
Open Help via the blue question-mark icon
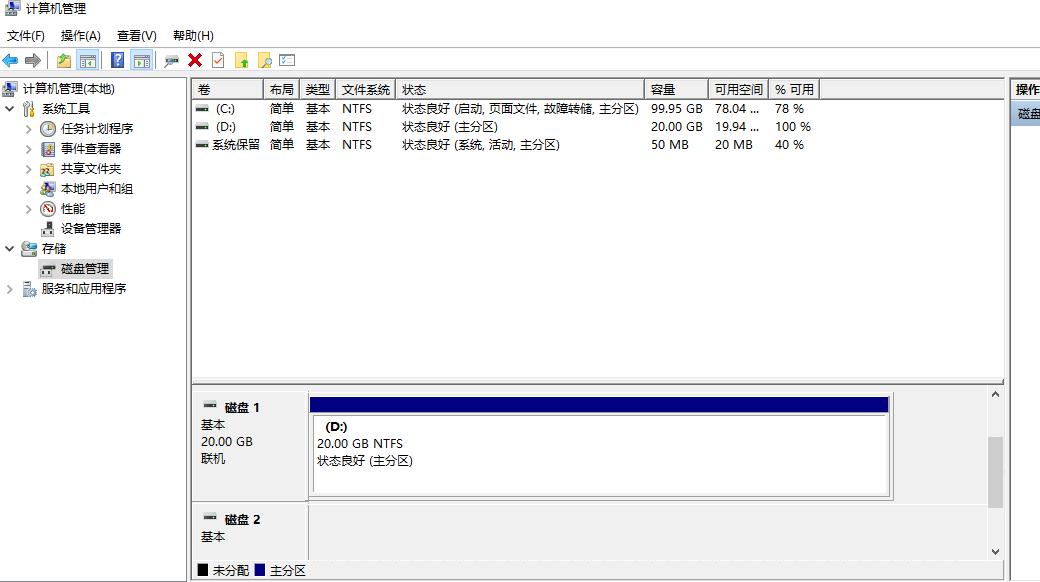118,60
